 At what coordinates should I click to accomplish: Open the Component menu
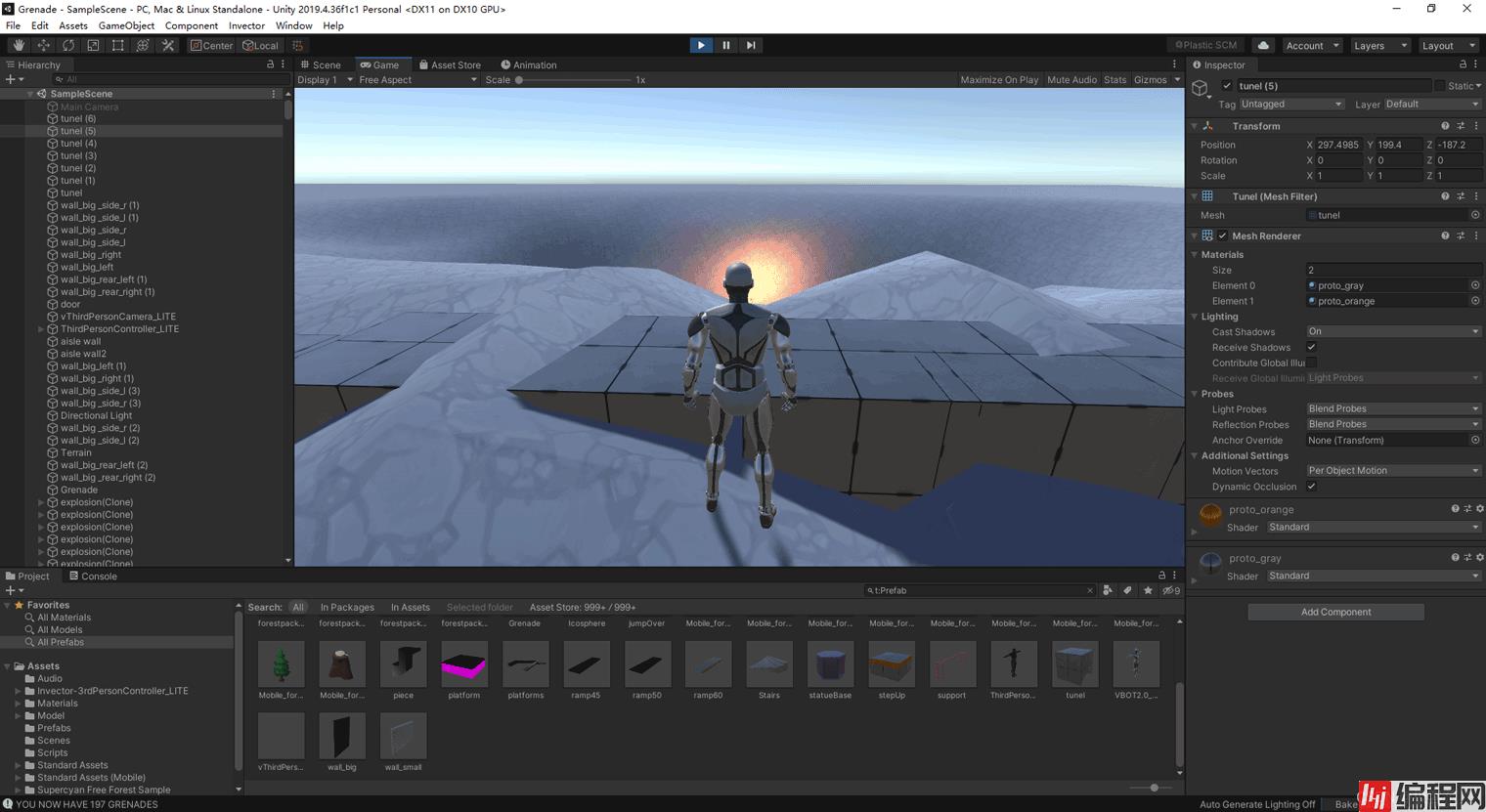[x=192, y=25]
